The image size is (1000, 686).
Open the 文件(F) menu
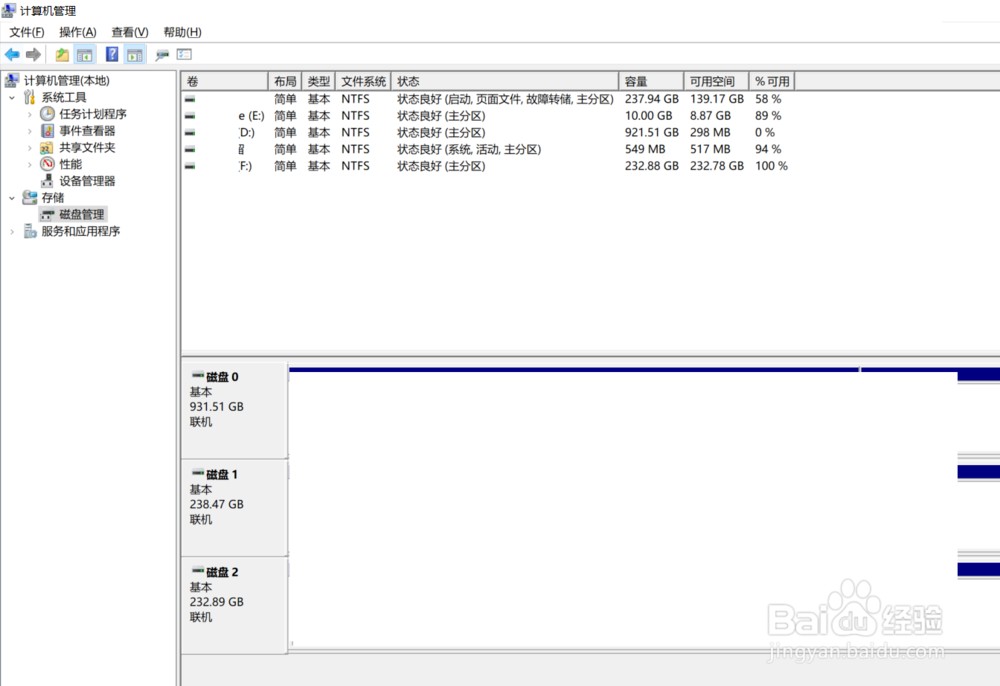27,33
